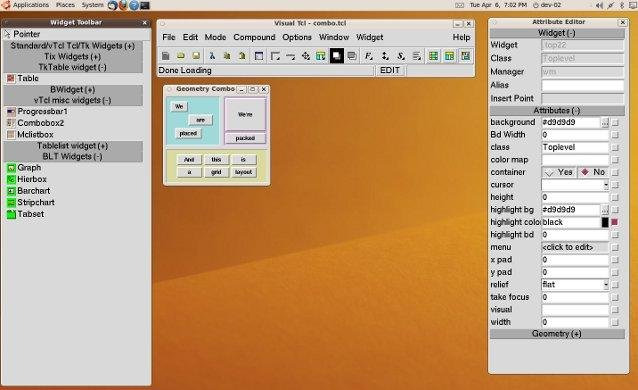Toggle the red checkbox beside highlight color
This screenshot has width=638, height=390.
pos(615,222)
